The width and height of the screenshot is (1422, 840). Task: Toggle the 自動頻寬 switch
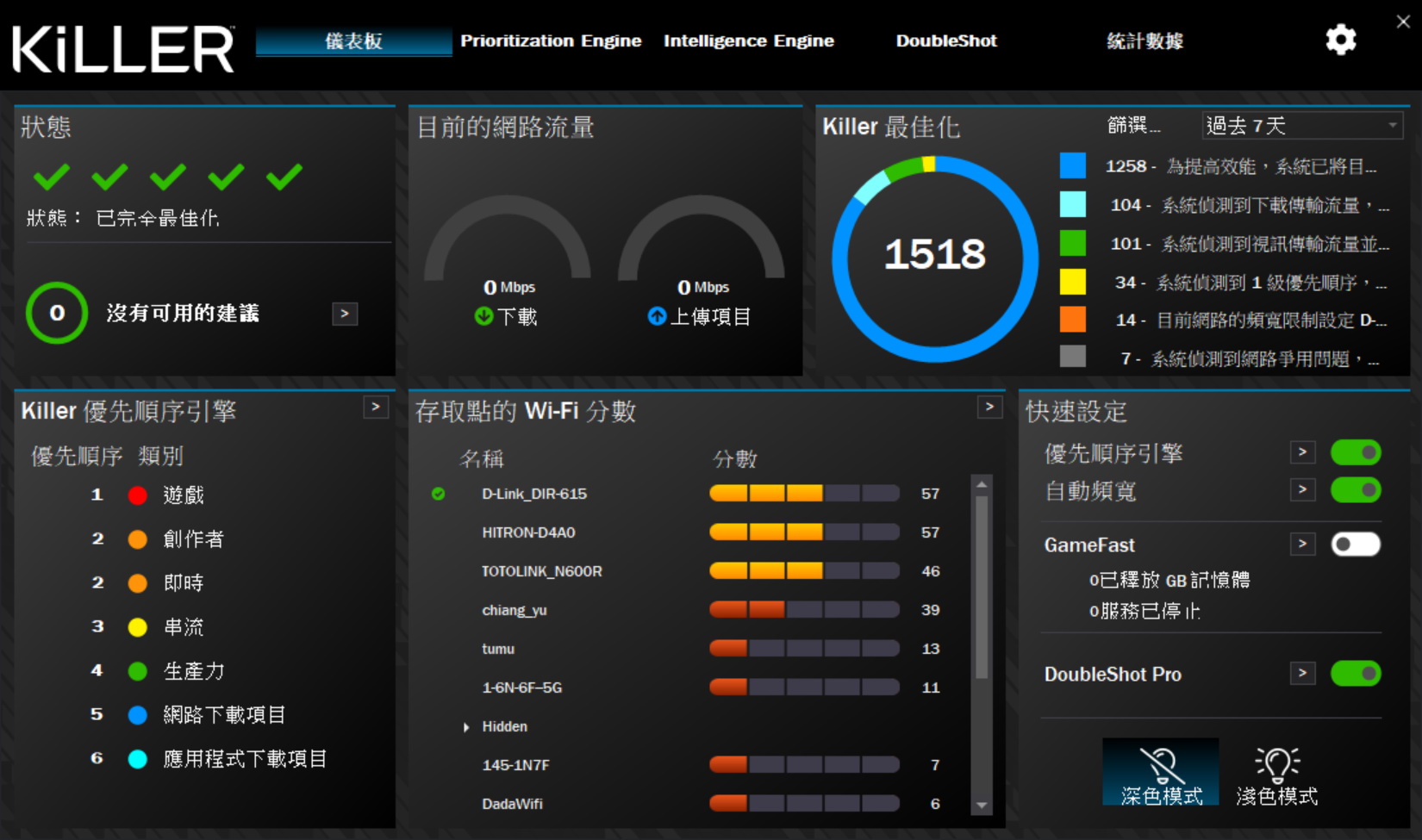coord(1356,490)
